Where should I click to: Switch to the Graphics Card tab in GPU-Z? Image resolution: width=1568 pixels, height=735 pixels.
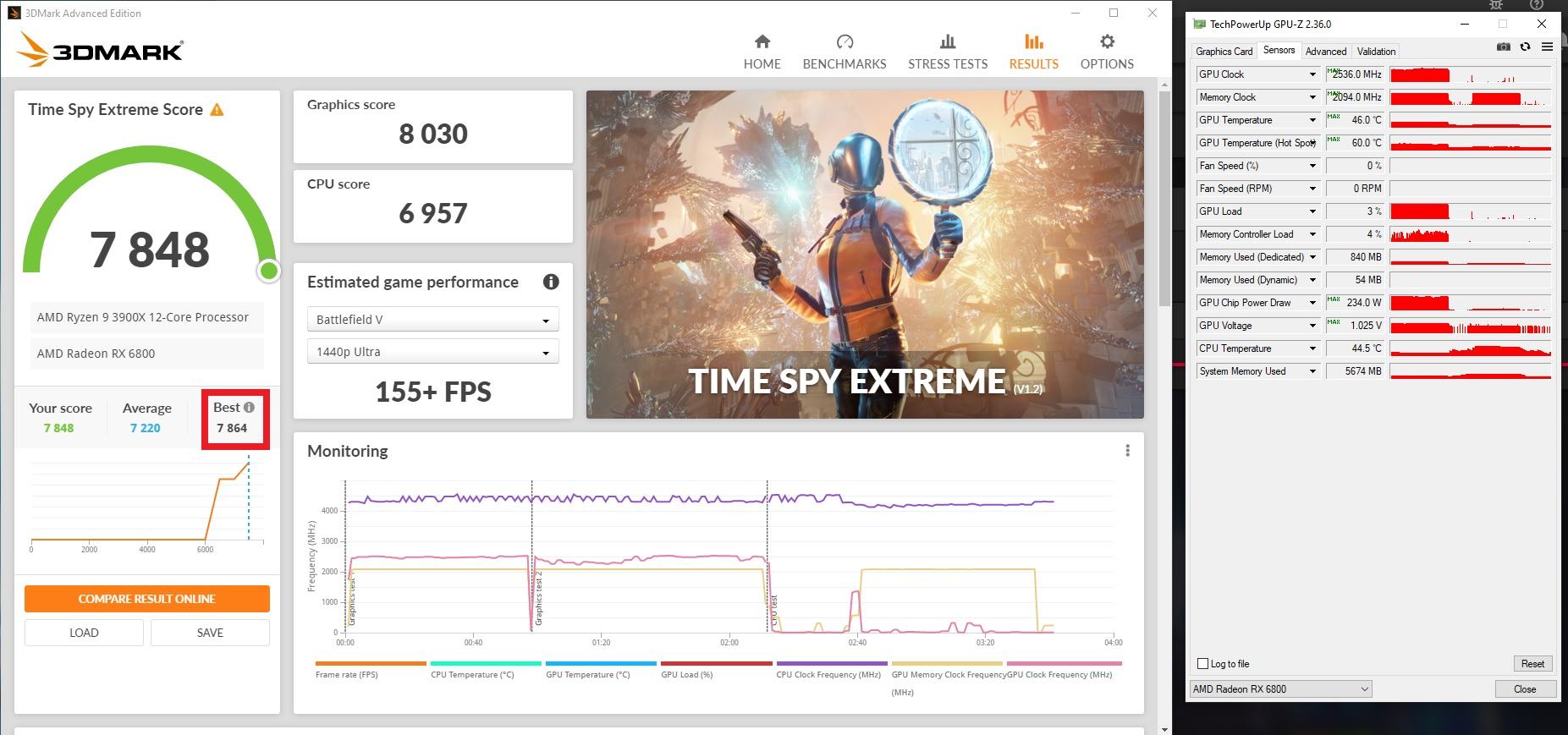pyautogui.click(x=1224, y=52)
